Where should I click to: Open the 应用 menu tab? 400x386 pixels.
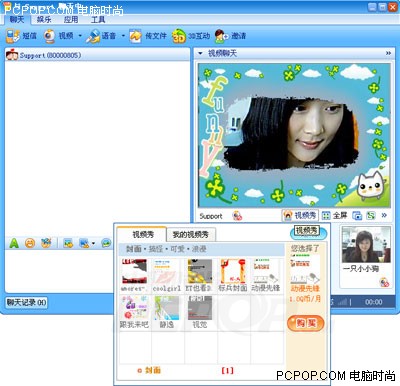(71, 20)
